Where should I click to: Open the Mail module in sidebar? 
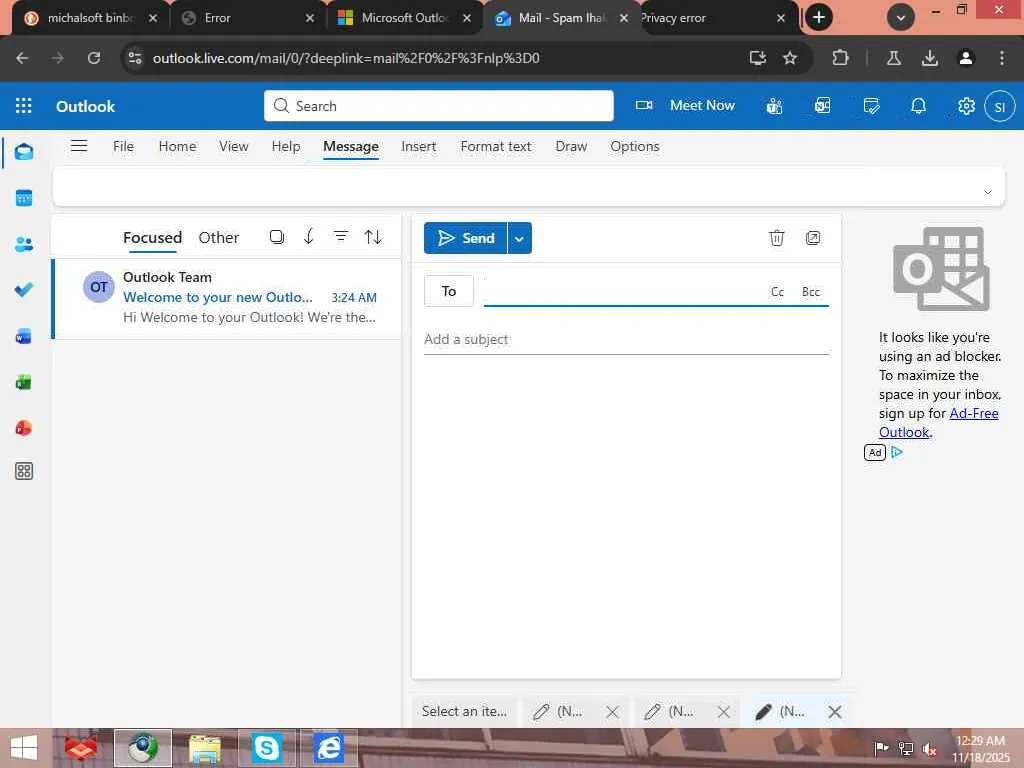point(24,152)
